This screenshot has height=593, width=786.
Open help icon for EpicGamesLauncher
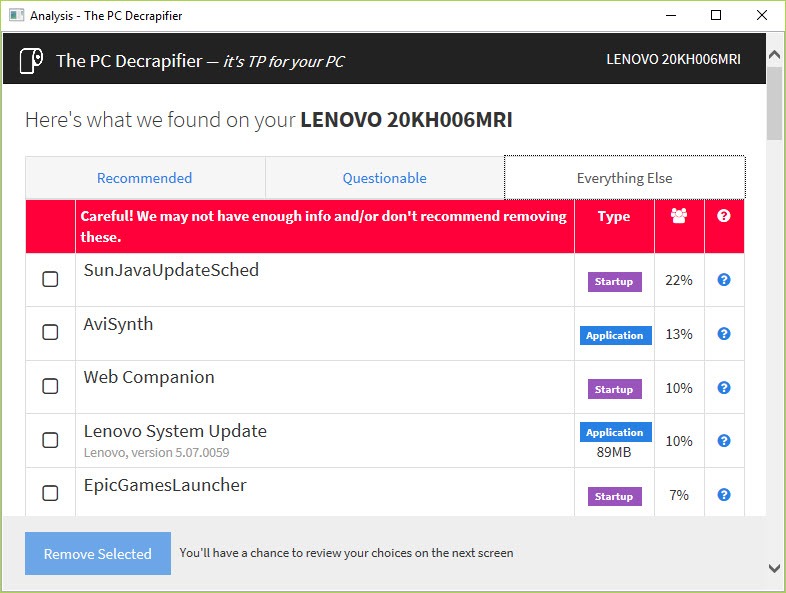(x=724, y=495)
